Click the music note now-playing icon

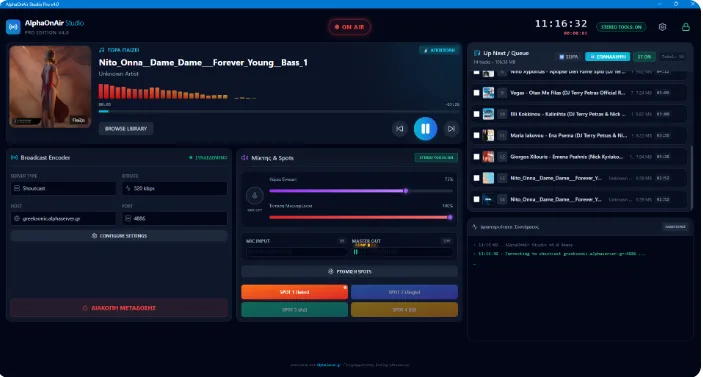coord(102,50)
